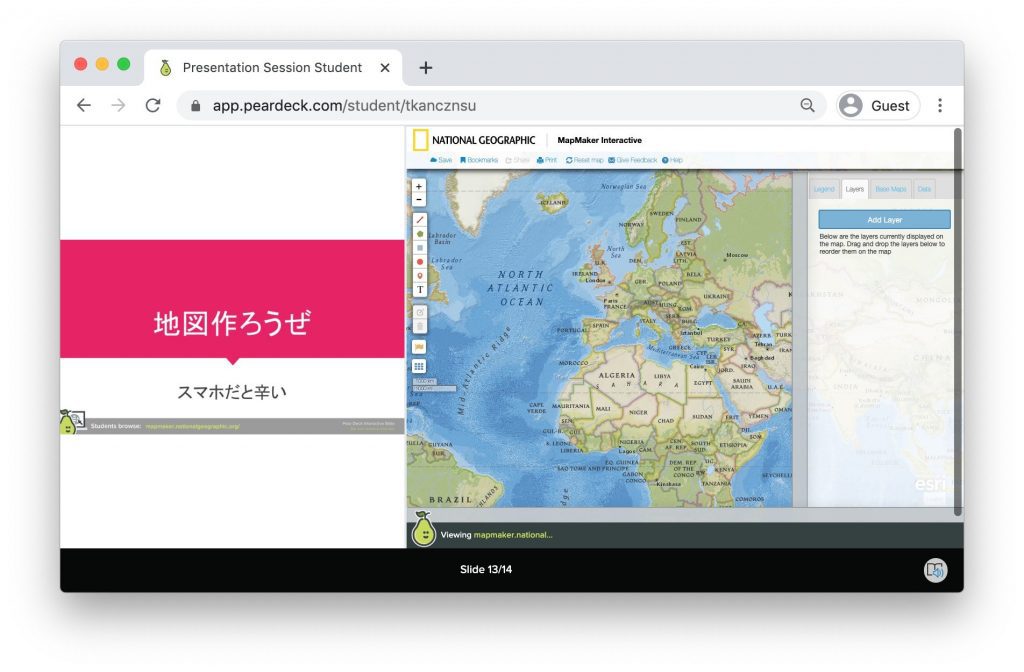Viewport: 1024px width, 672px height.
Task: Zoom out on the map
Action: click(x=419, y=199)
